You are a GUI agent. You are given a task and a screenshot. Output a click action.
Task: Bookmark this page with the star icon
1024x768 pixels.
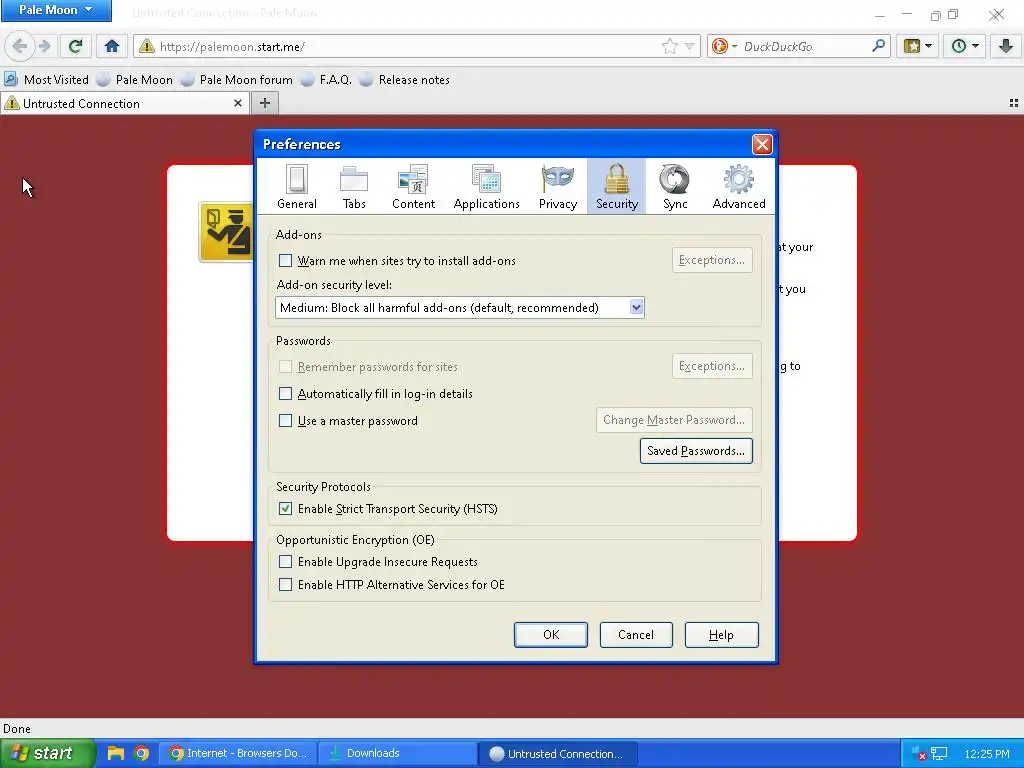pyautogui.click(x=669, y=46)
